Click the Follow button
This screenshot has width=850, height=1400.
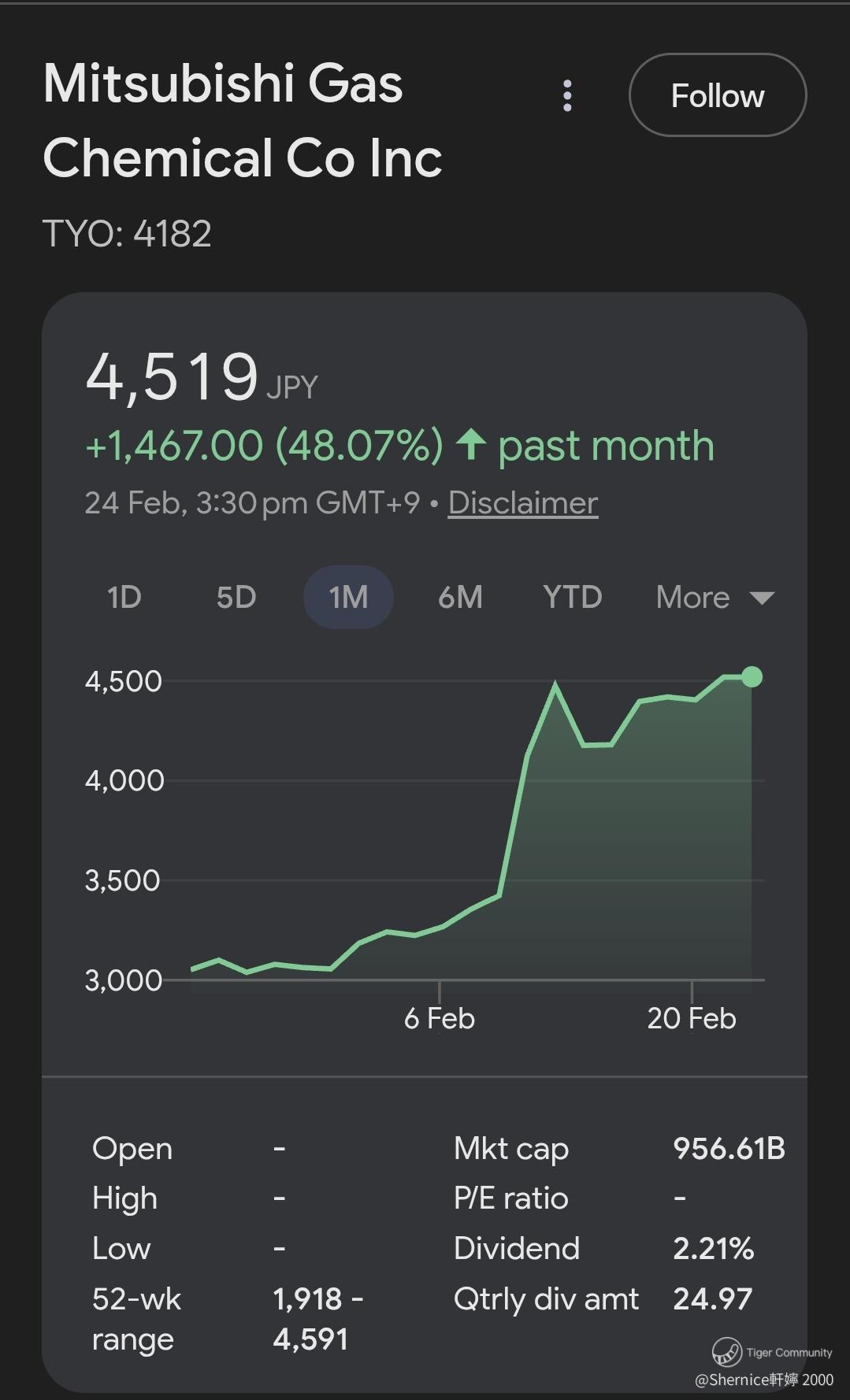tap(718, 95)
